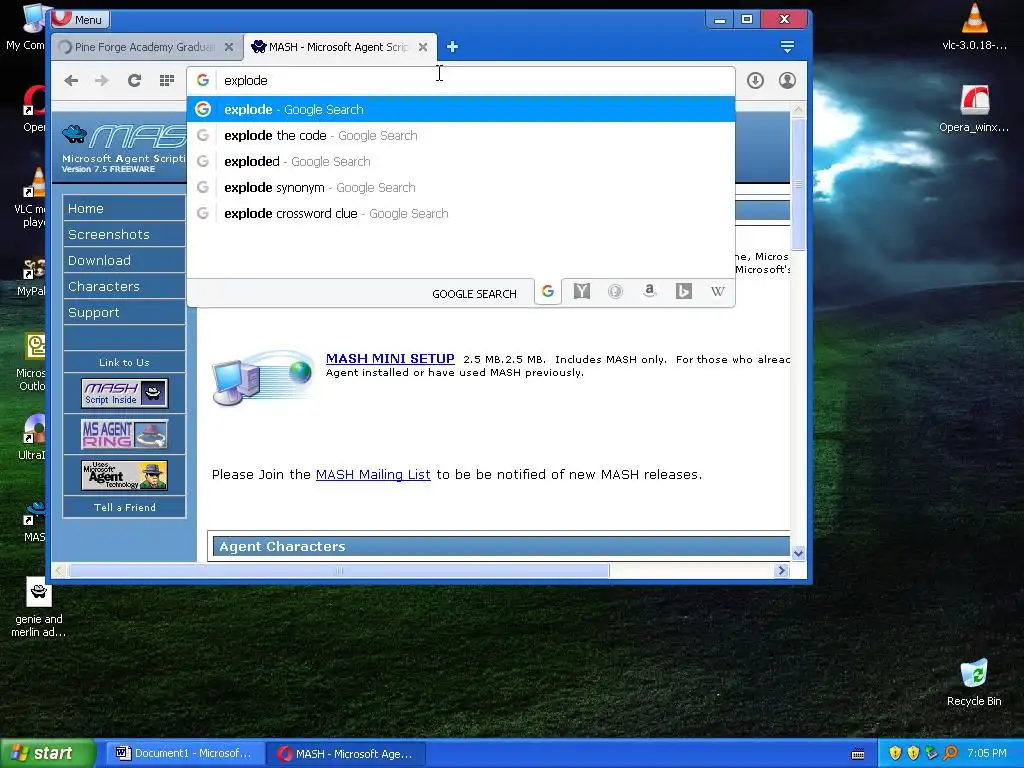Click the Microsoft Agent Technology banner
Viewport: 1024px width, 768px height.
pos(125,475)
